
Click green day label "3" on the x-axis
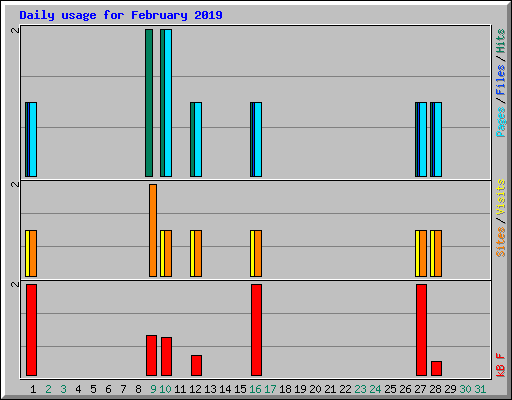click(x=63, y=389)
